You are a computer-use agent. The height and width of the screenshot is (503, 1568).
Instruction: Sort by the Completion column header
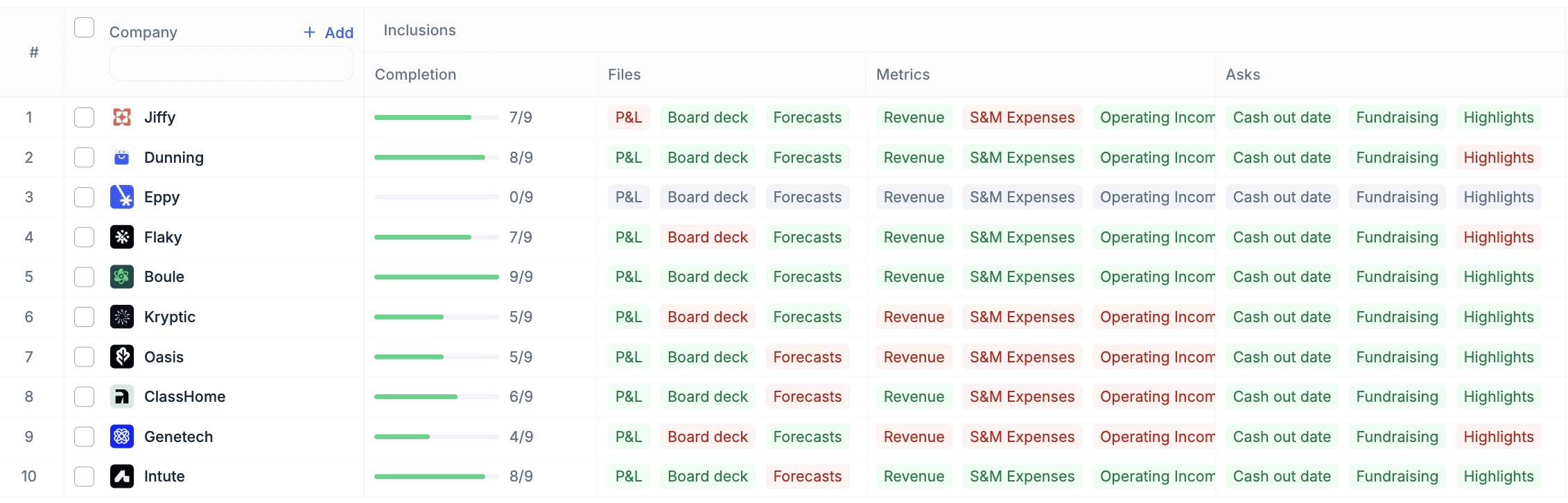415,75
